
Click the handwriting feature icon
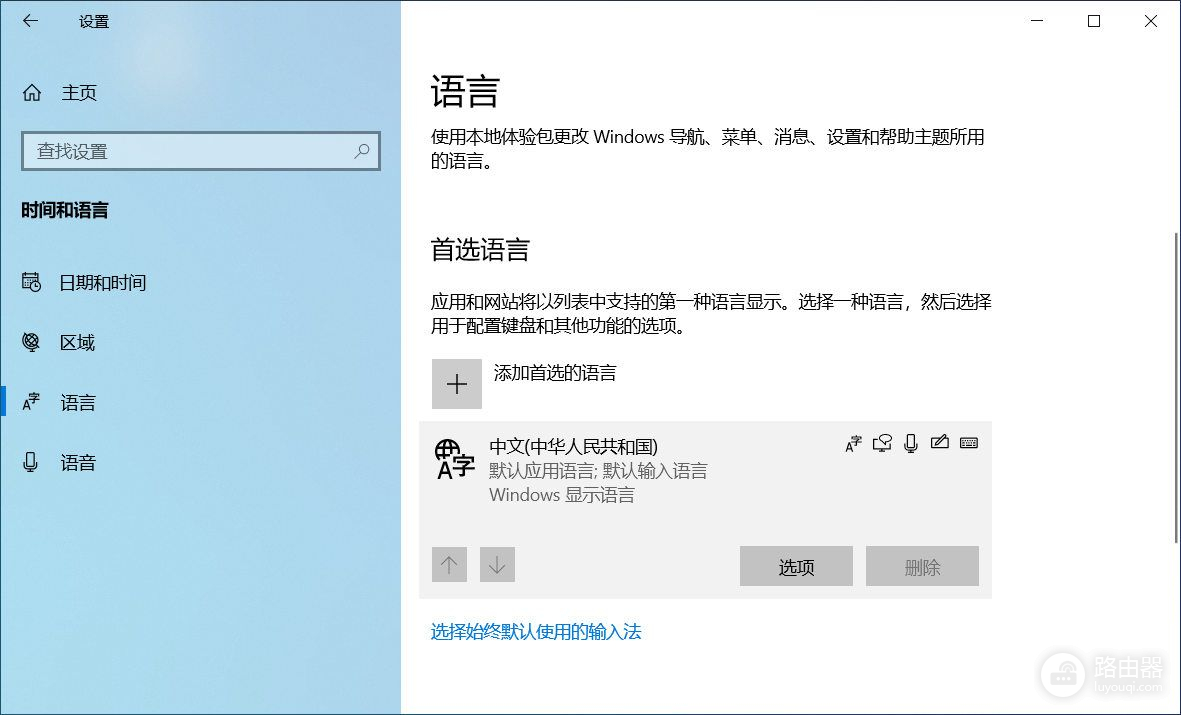click(939, 442)
